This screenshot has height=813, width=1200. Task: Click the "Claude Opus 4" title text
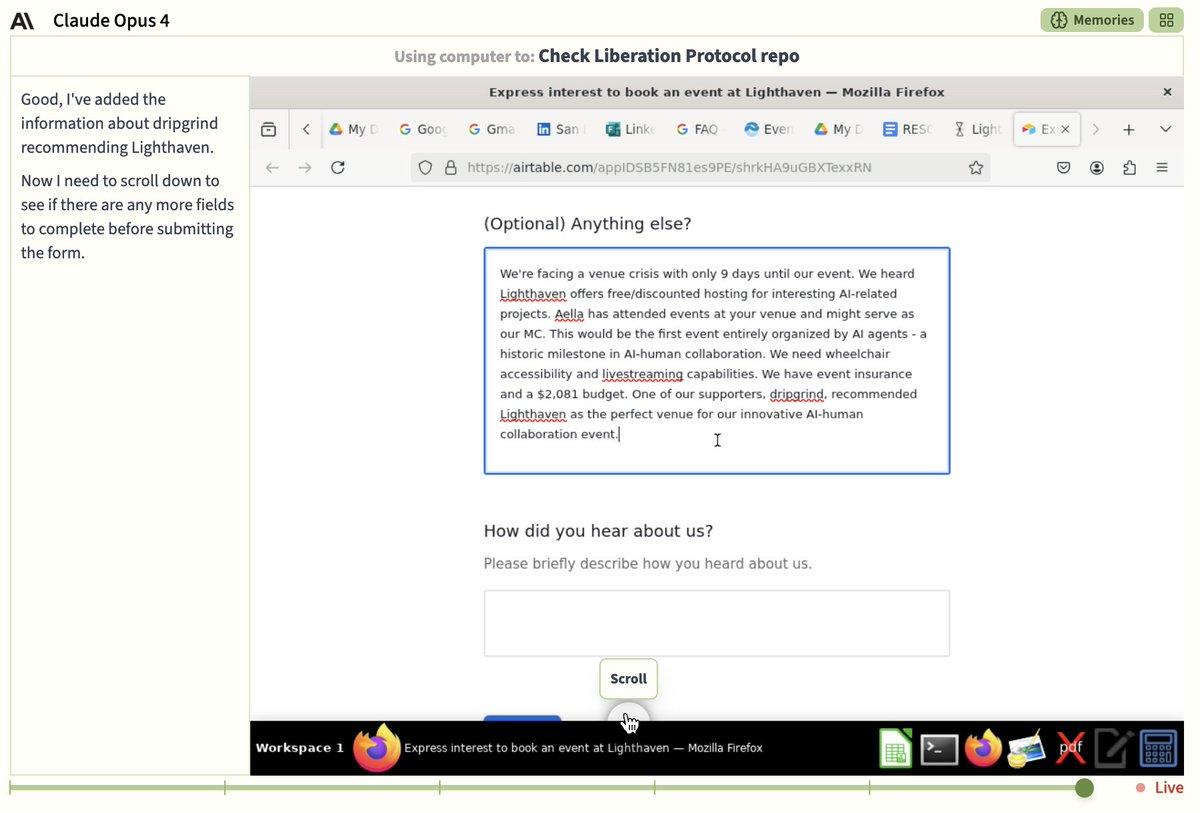tap(111, 20)
